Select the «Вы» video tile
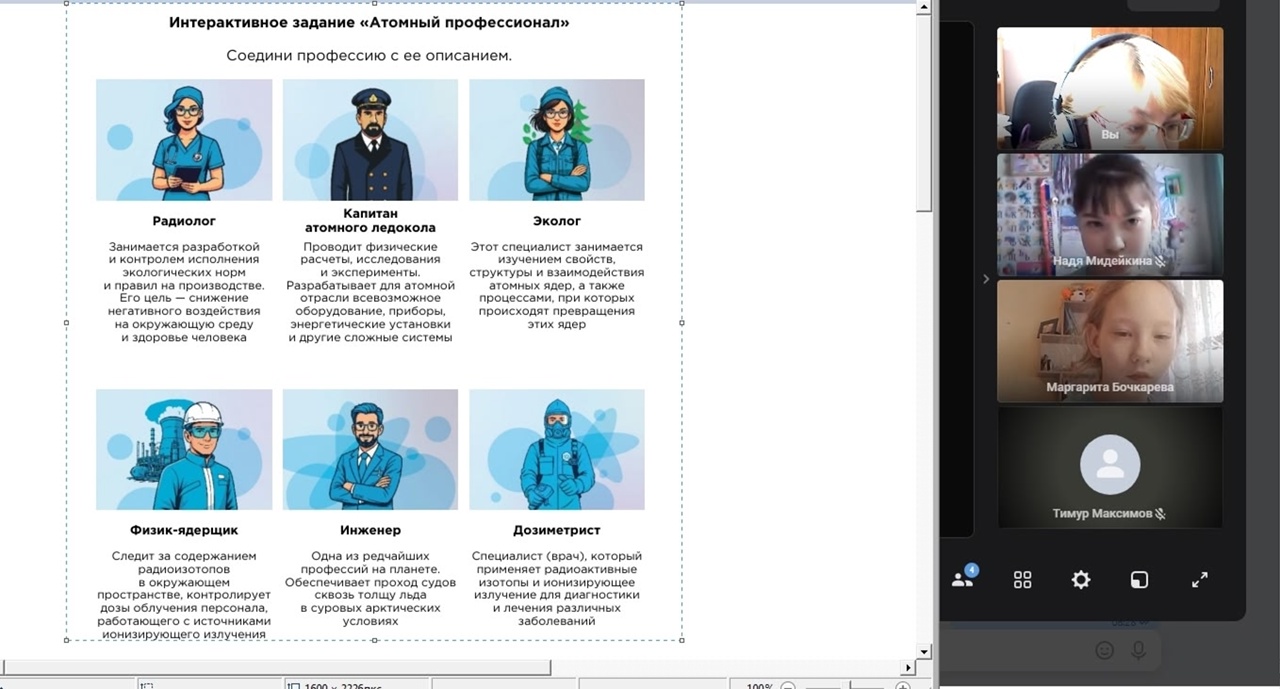This screenshot has height=689, width=1280. [1110, 88]
